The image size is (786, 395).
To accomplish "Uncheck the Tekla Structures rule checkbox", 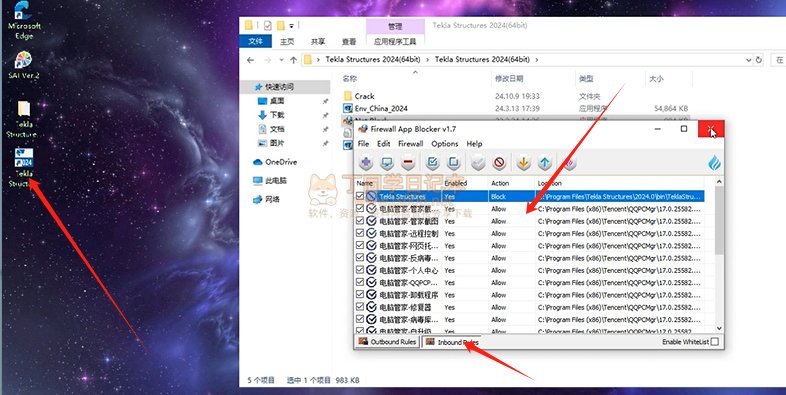I will [360, 196].
